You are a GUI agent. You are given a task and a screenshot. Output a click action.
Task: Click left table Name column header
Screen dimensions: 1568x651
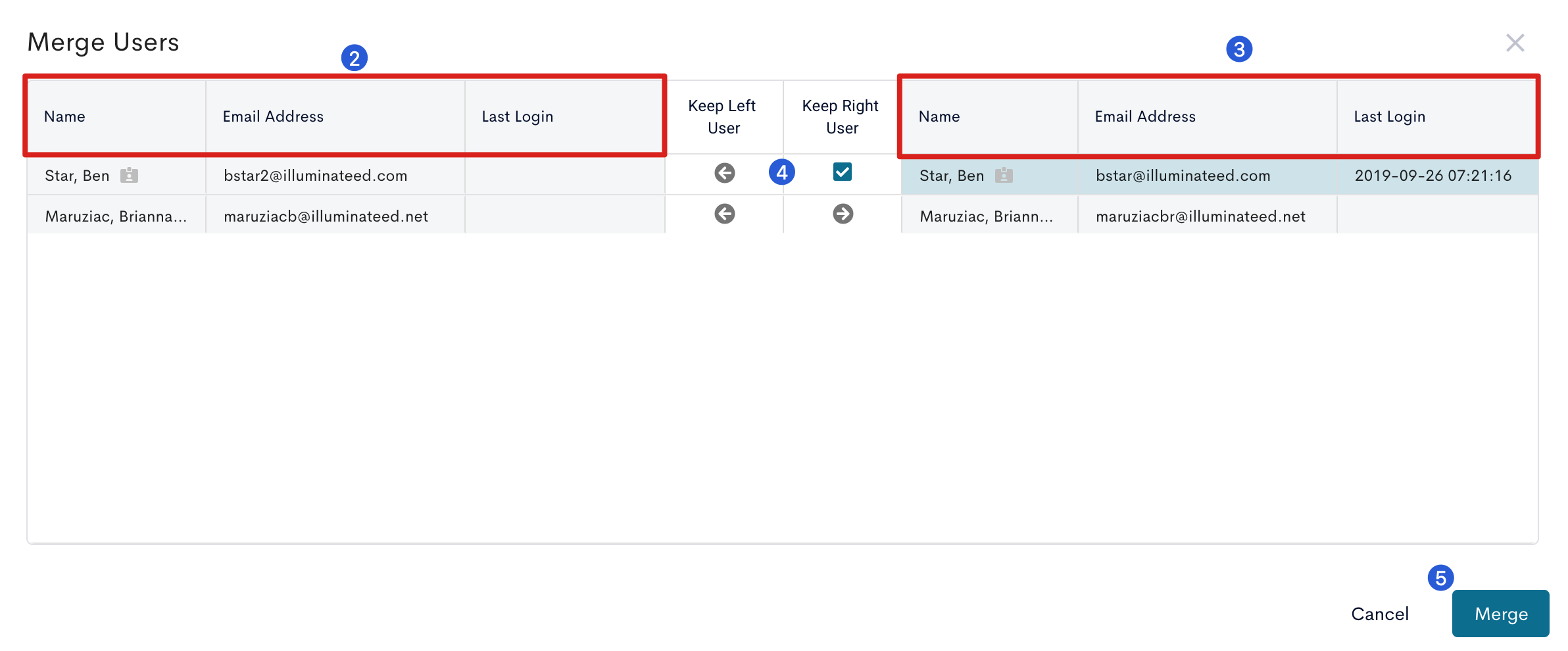pyautogui.click(x=116, y=116)
